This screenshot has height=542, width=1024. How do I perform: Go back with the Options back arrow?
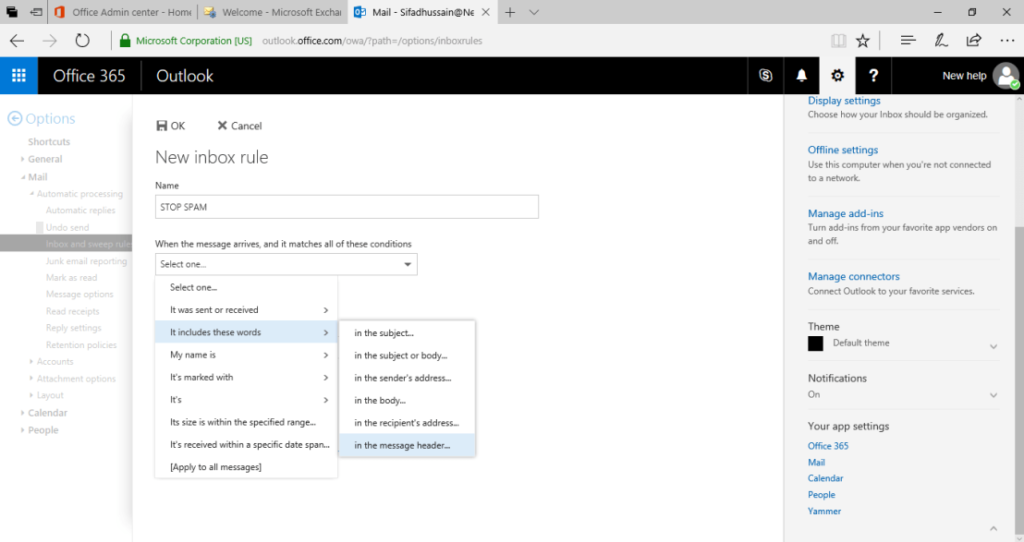coord(14,119)
